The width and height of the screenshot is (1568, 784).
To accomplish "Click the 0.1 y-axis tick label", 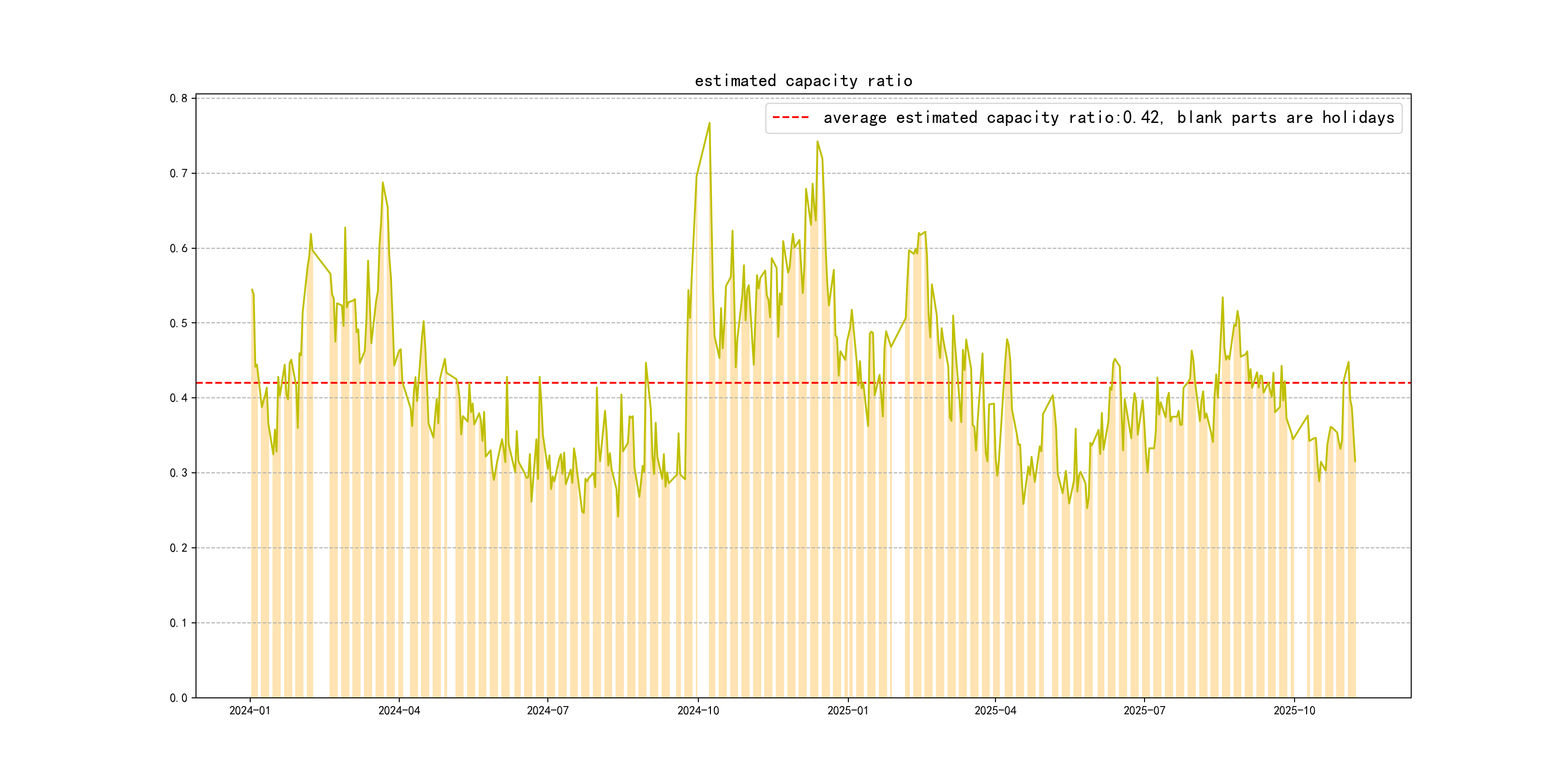I will click(179, 623).
